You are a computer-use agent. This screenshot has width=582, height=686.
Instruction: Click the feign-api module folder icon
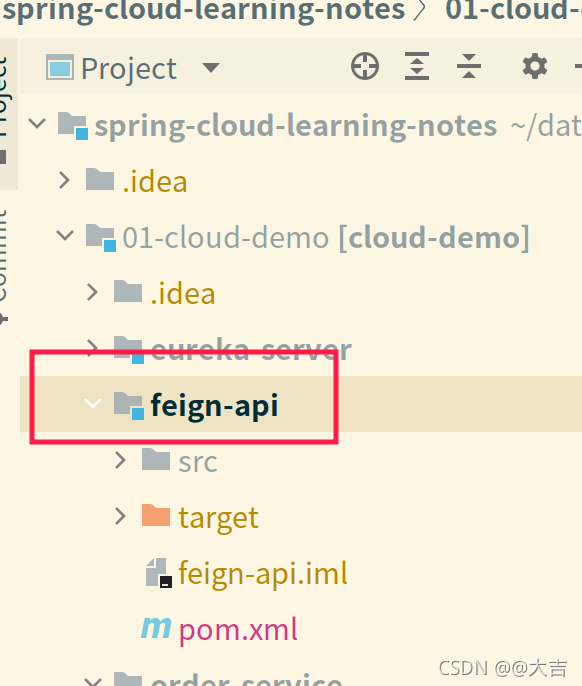(129, 406)
